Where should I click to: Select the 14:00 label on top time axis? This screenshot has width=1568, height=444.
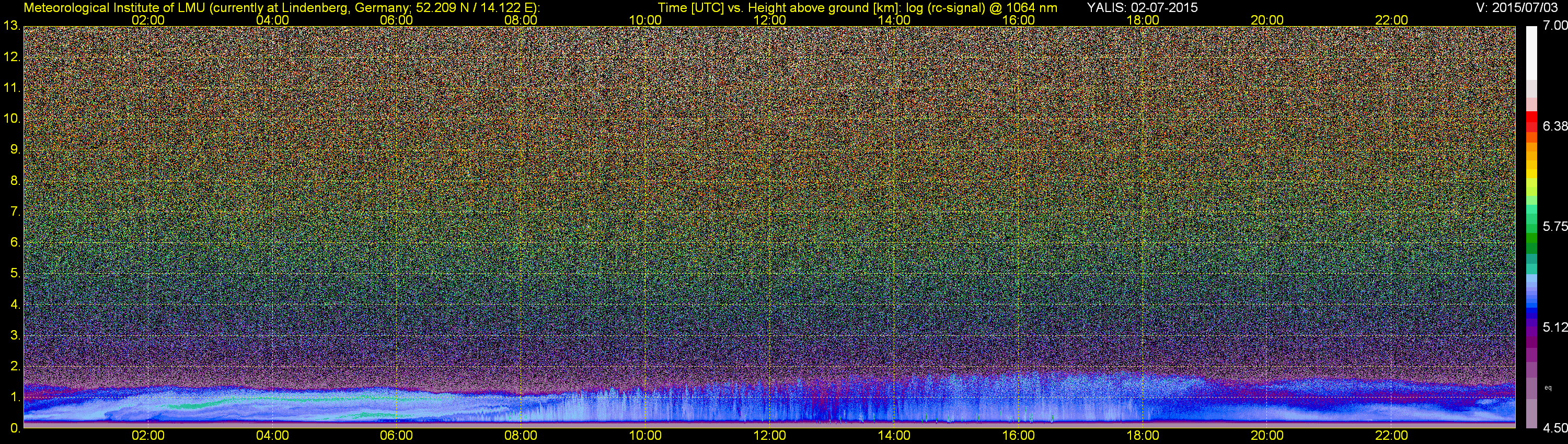(894, 20)
